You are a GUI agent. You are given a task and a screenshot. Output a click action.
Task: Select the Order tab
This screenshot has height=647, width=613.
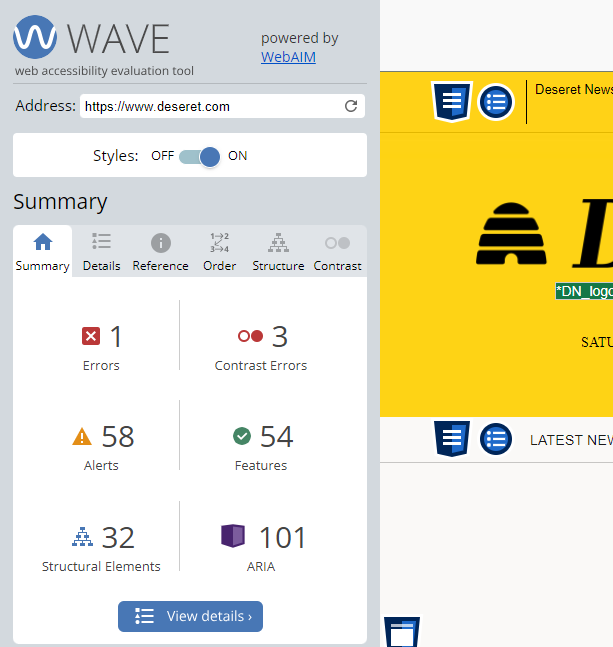pyautogui.click(x=219, y=252)
